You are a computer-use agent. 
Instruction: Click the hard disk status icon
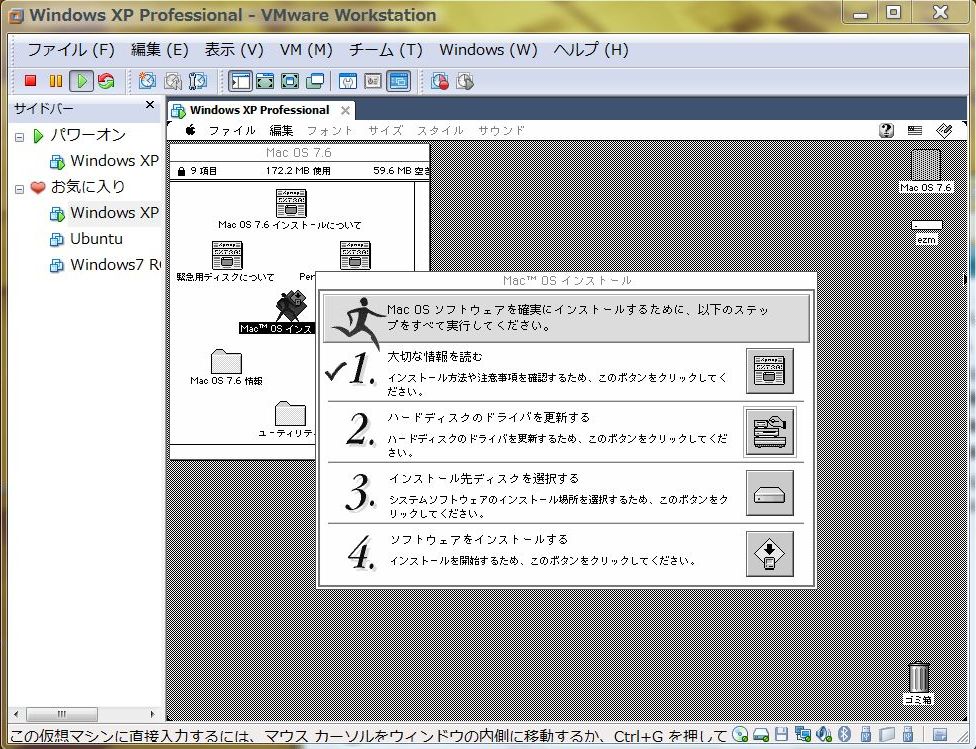[x=761, y=735]
